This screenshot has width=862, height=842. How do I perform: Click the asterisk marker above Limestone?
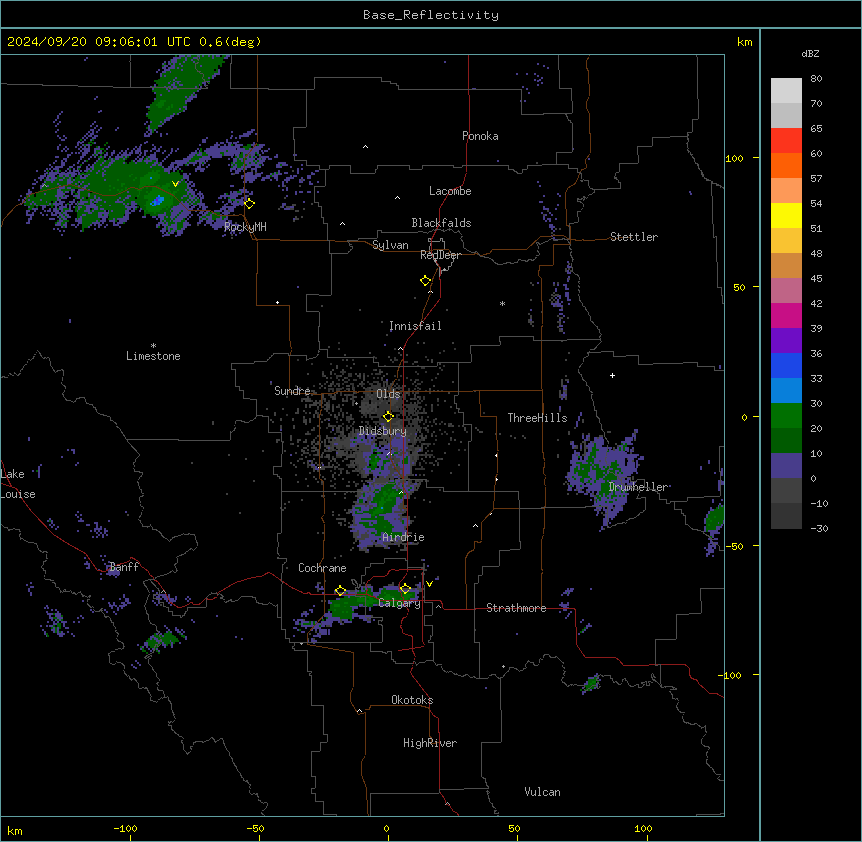click(x=153, y=345)
